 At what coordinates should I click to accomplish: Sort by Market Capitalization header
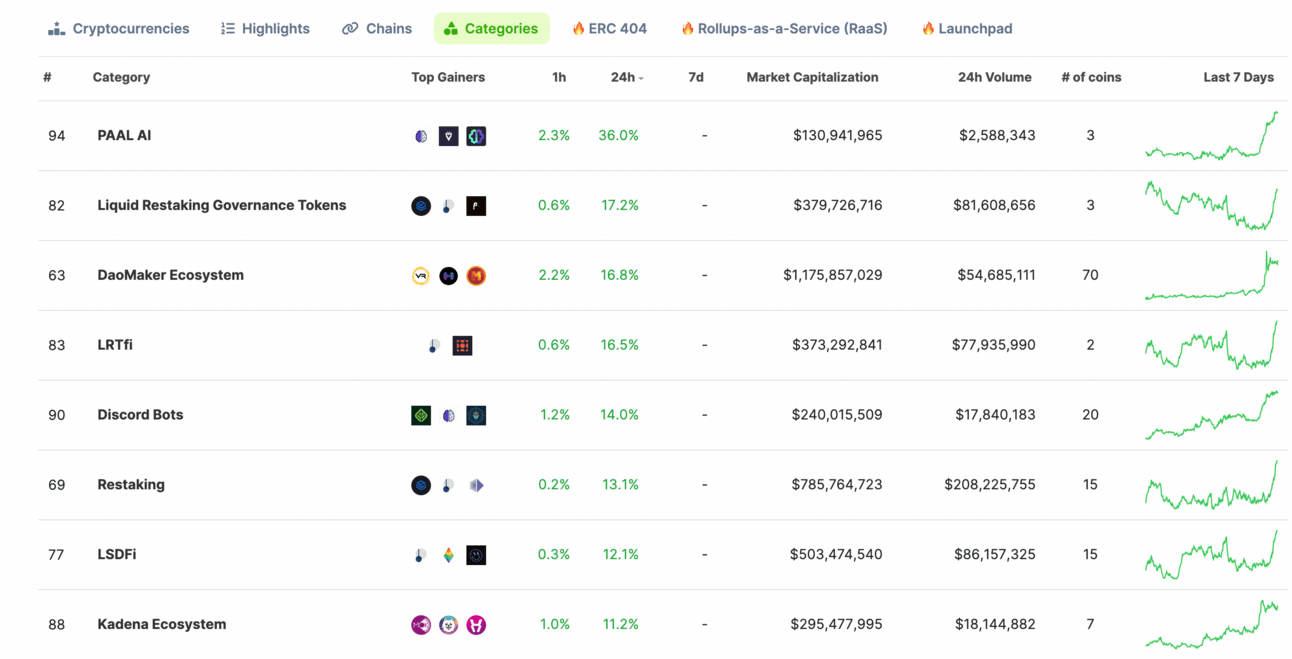(812, 77)
